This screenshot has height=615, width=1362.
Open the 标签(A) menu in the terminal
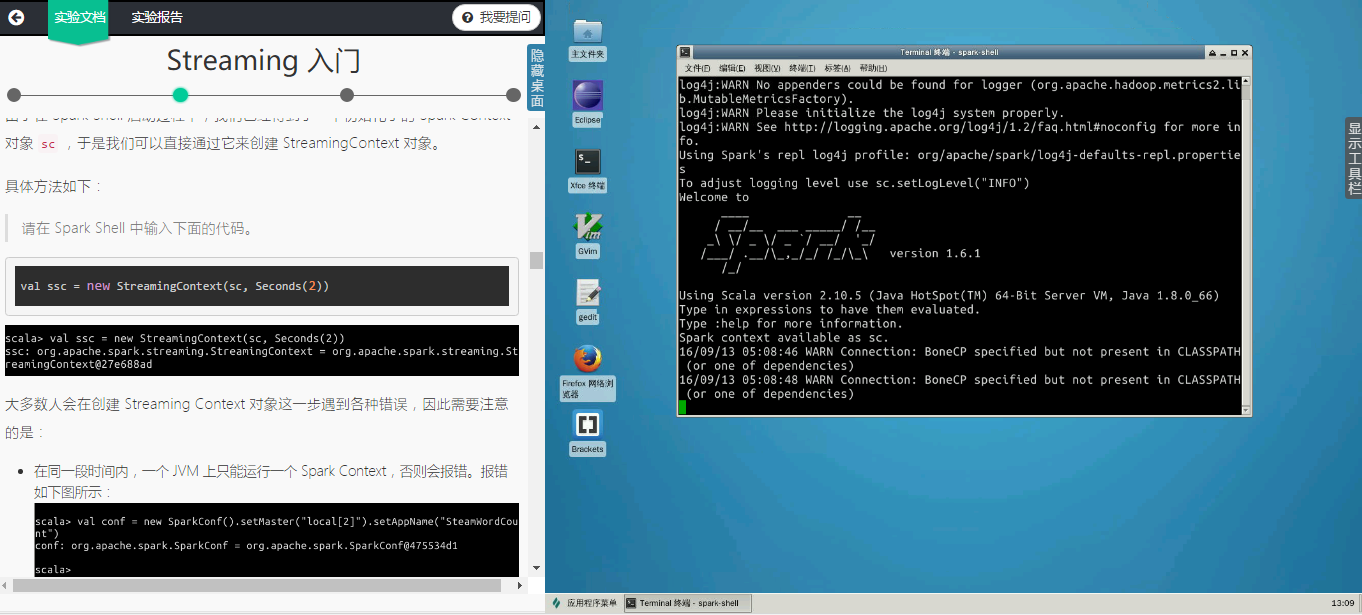tap(838, 68)
